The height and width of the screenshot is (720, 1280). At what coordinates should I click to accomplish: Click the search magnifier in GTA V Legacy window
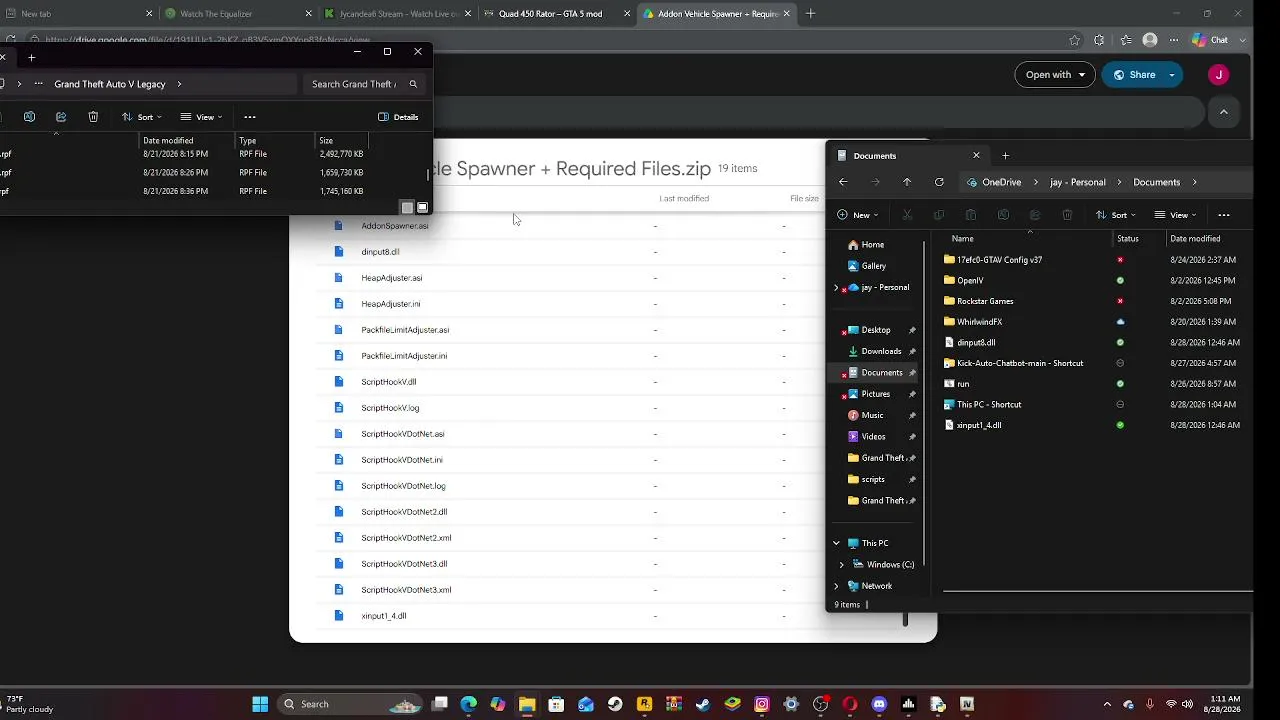(413, 84)
